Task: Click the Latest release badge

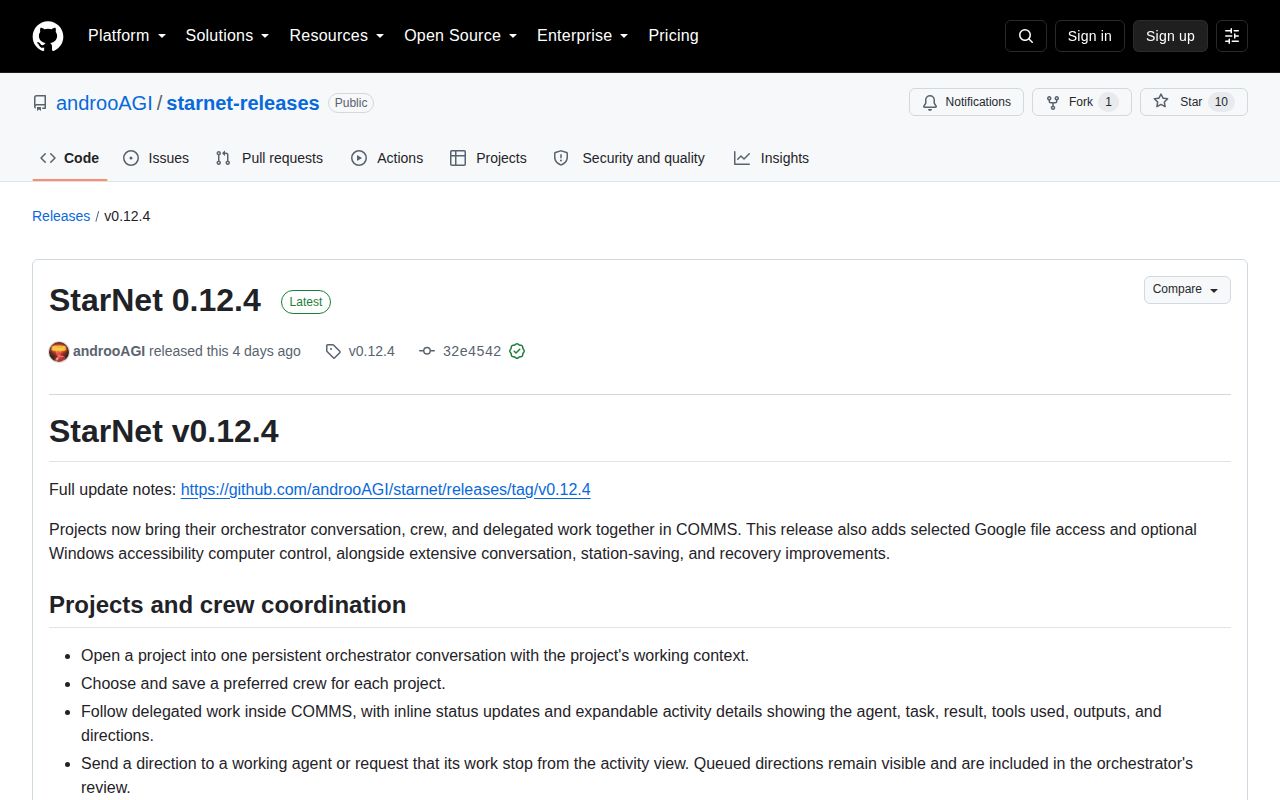Action: click(306, 302)
